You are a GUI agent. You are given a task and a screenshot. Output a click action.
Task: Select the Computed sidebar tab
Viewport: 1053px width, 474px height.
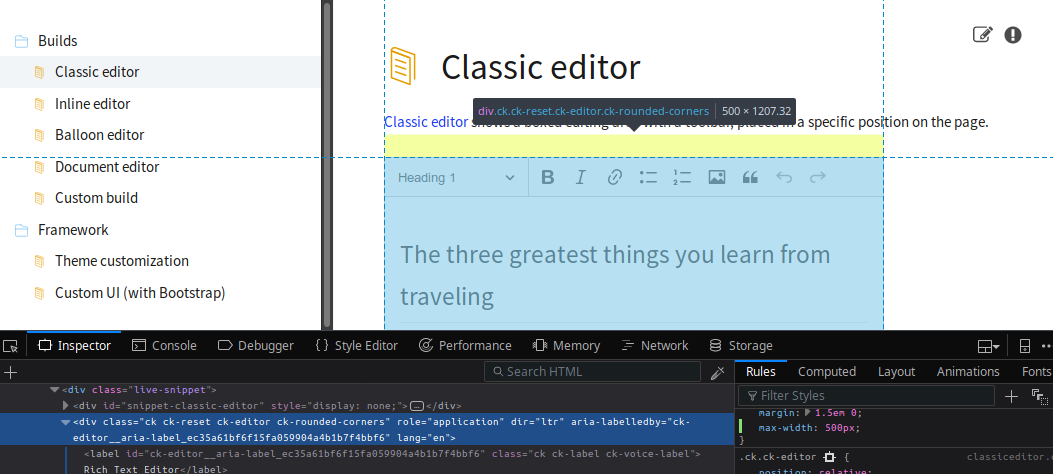[827, 371]
